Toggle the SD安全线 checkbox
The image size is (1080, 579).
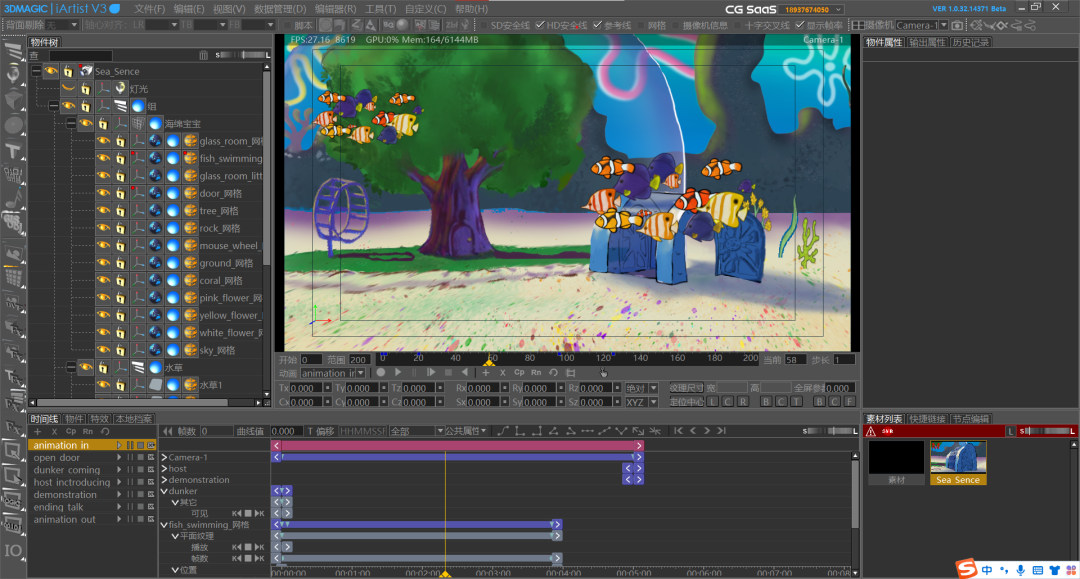point(484,25)
